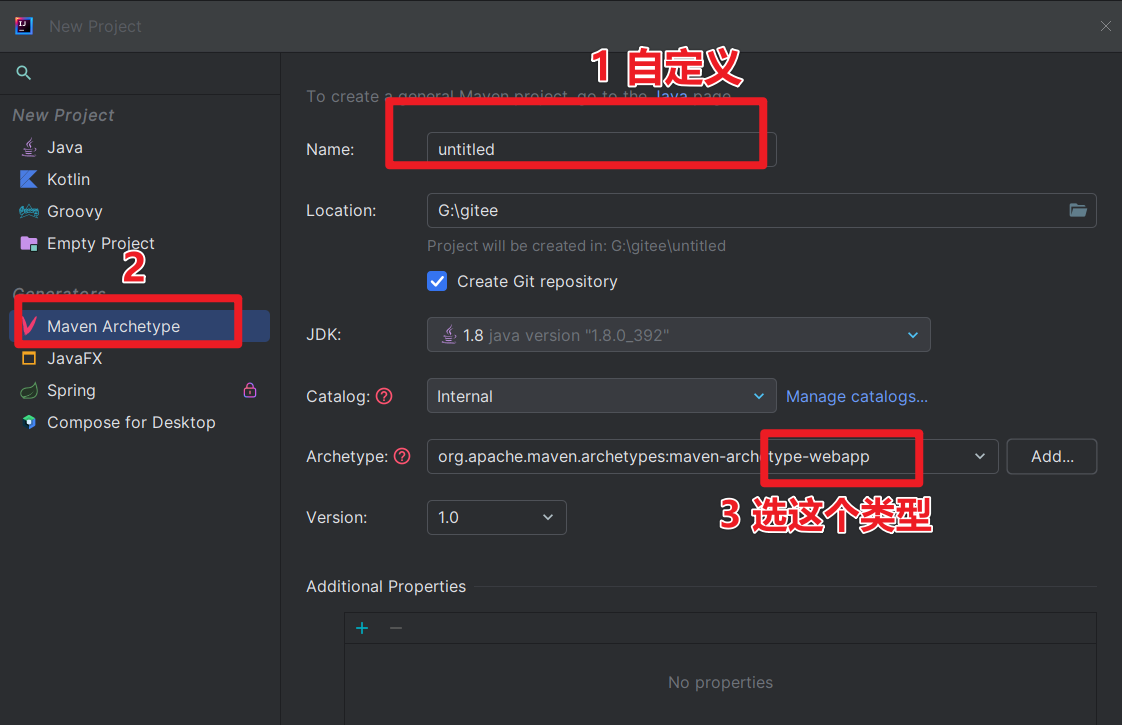Viewport: 1122px width, 725px height.
Task: Click the Java coffee cup icon
Action: 29,147
